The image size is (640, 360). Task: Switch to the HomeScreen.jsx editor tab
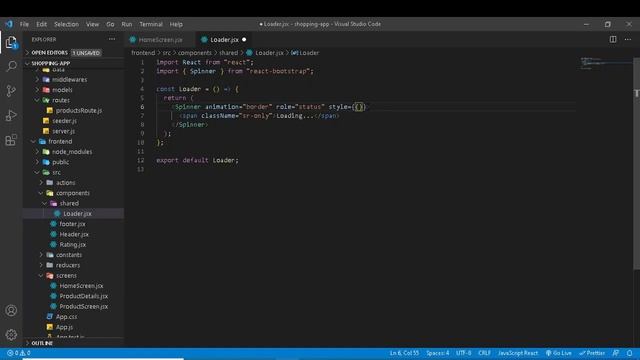coord(160,40)
